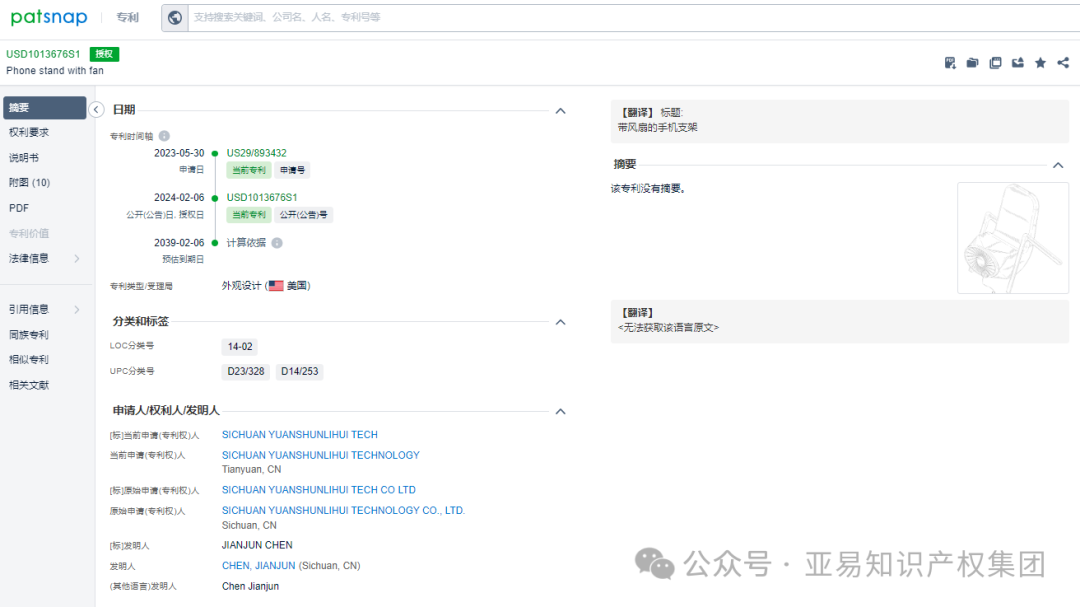The height and width of the screenshot is (607, 1080).
Task: Expand the 引用信息 sidebar item arrow
Action: [x=77, y=309]
